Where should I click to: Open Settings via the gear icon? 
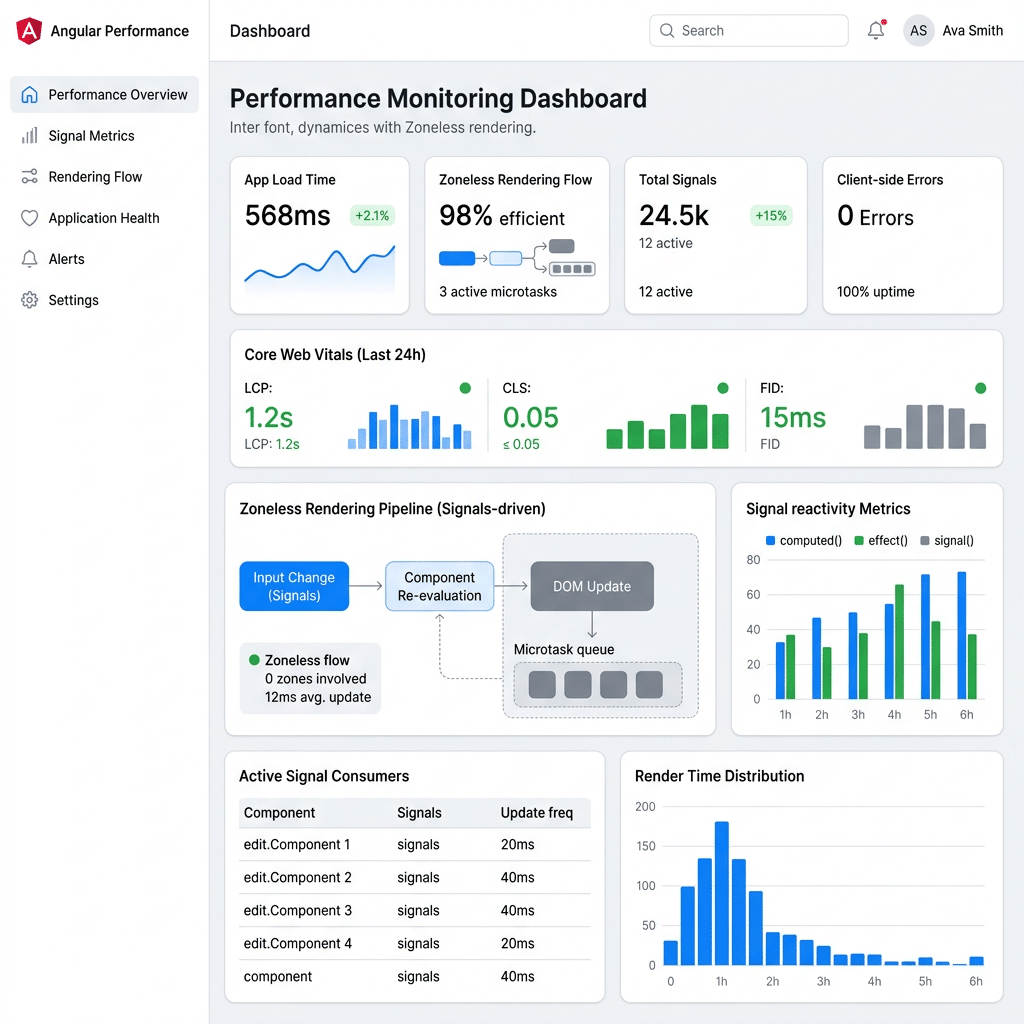pyautogui.click(x=29, y=300)
